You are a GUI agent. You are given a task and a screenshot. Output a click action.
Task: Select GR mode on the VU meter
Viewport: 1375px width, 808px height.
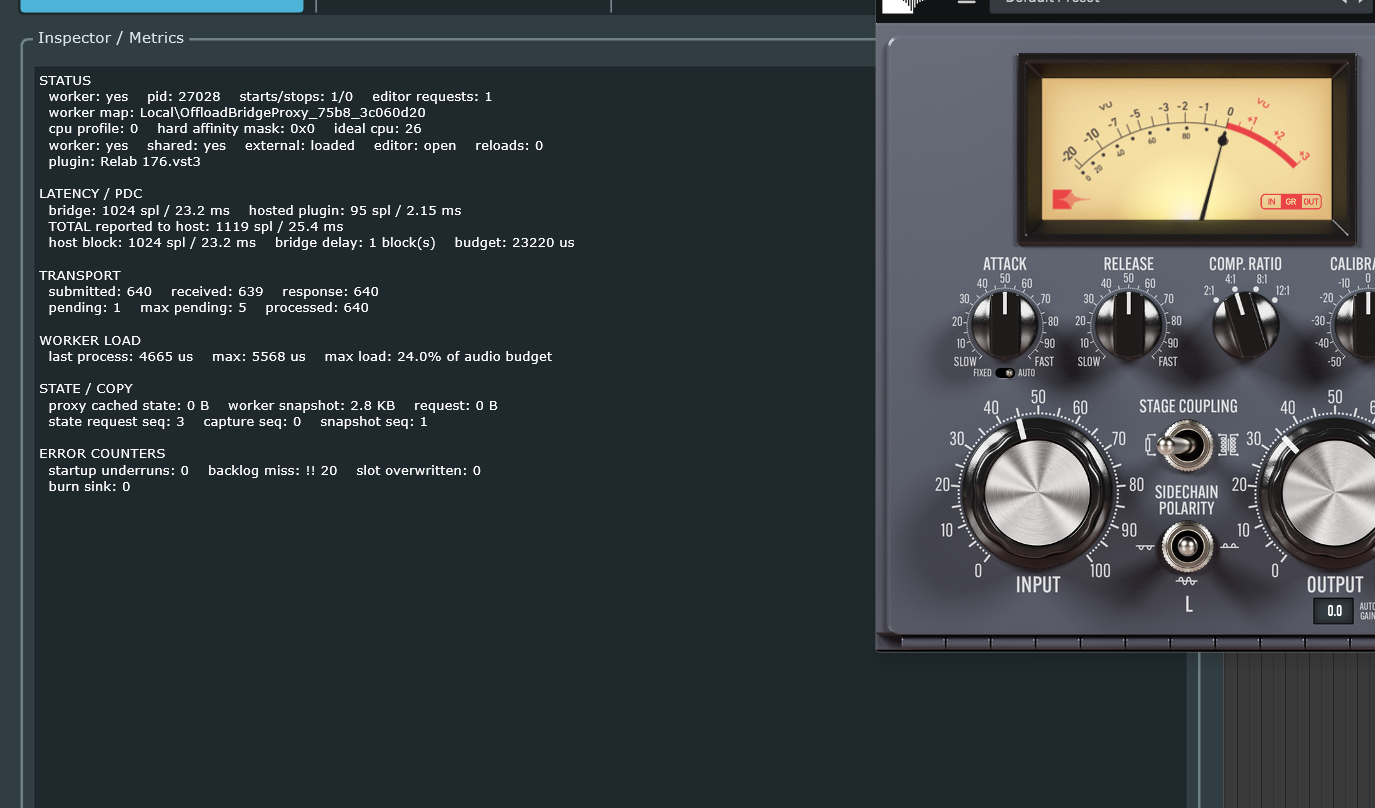(1291, 201)
